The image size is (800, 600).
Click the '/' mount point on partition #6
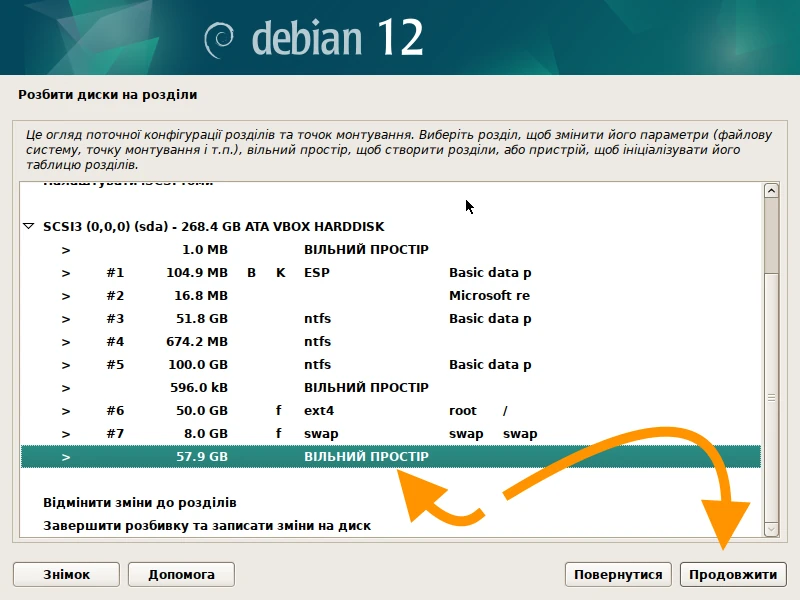pos(505,410)
